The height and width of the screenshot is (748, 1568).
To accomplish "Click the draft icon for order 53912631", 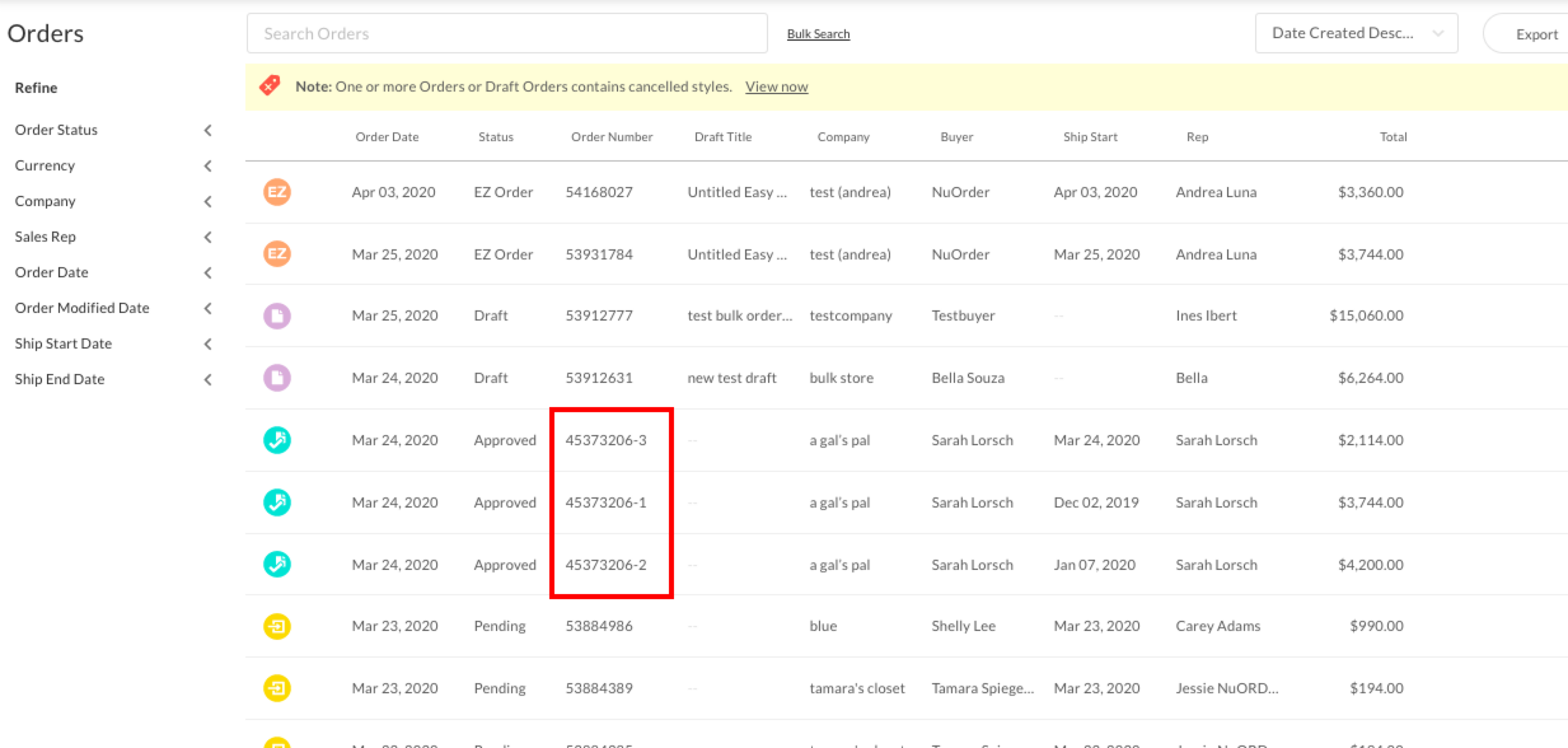I will pyautogui.click(x=277, y=378).
